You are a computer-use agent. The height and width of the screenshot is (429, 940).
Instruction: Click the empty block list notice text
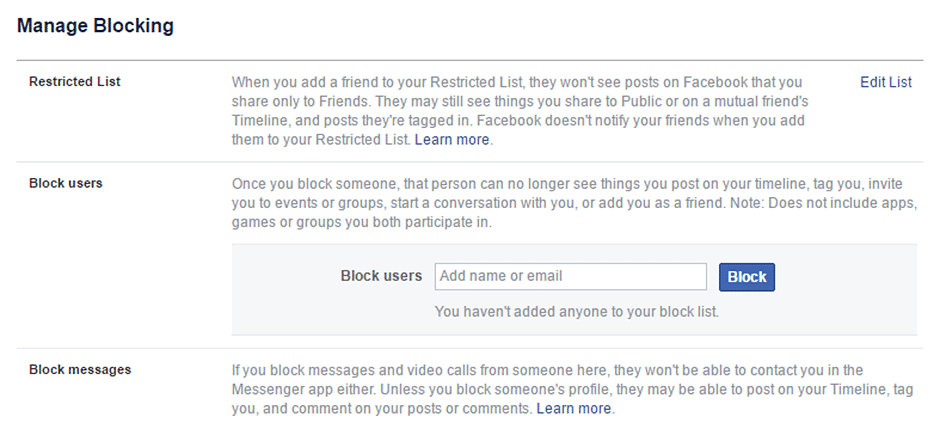[577, 312]
